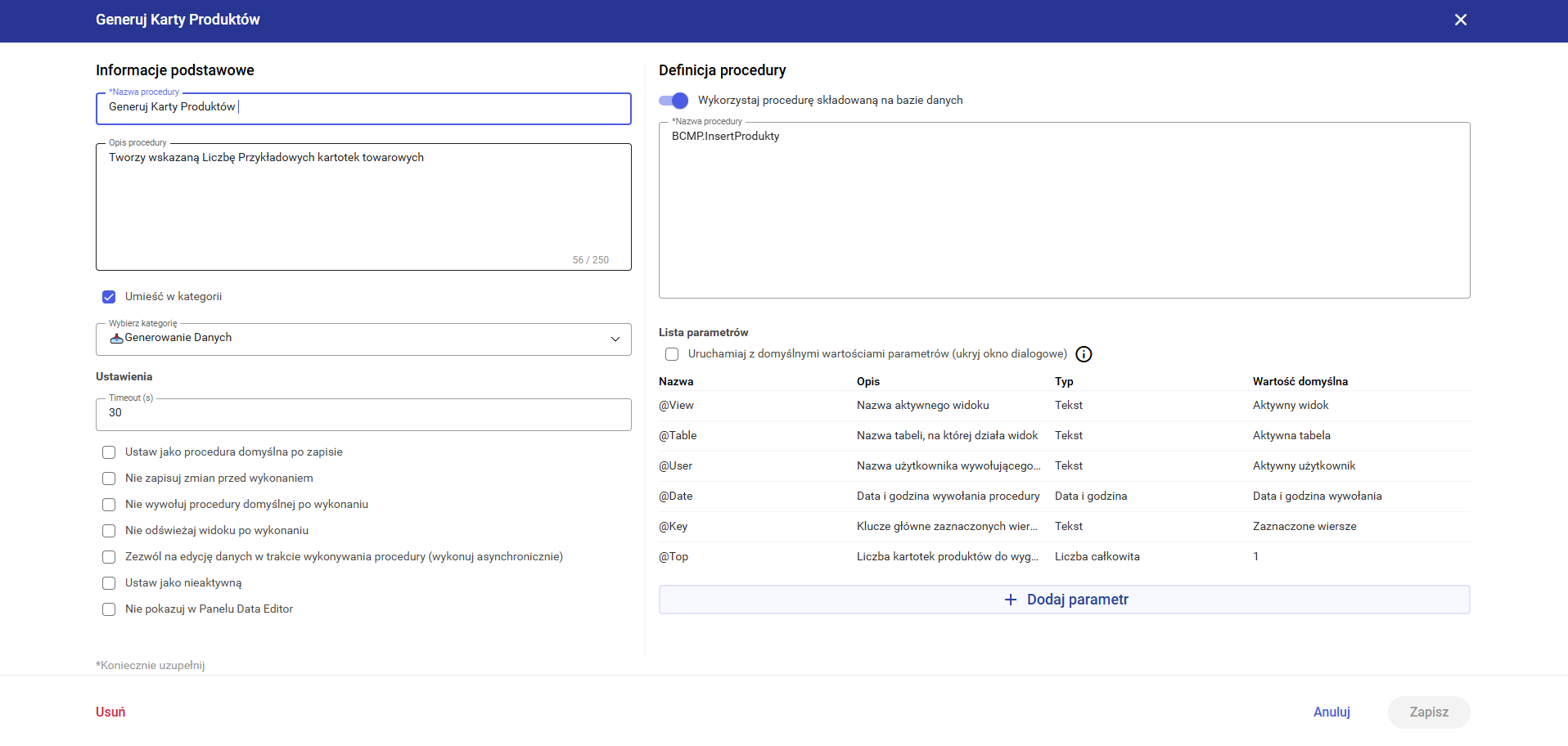Click into the Opis procedury text area

363,206
